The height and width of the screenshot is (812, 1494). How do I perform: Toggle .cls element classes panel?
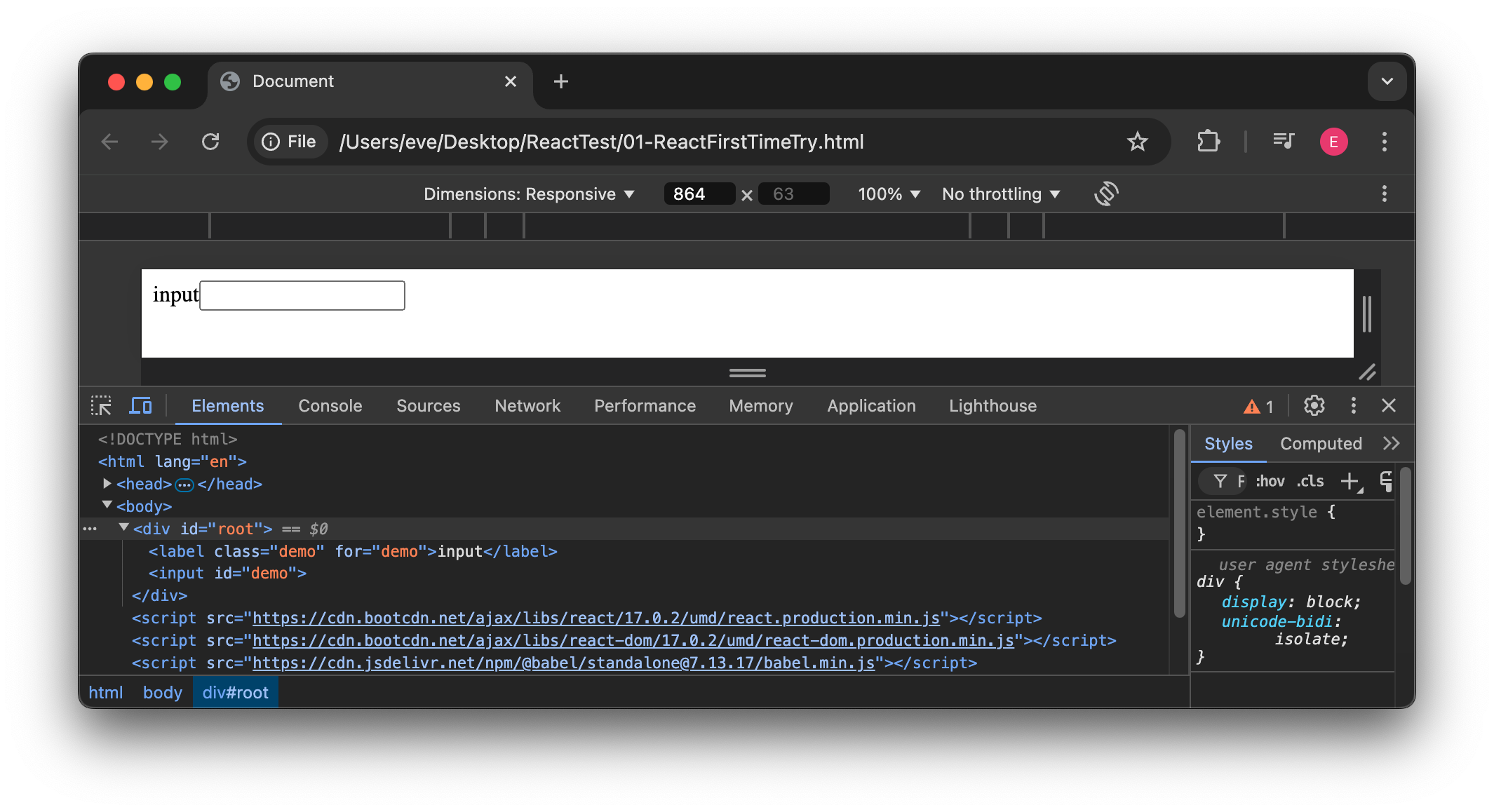point(1309,481)
